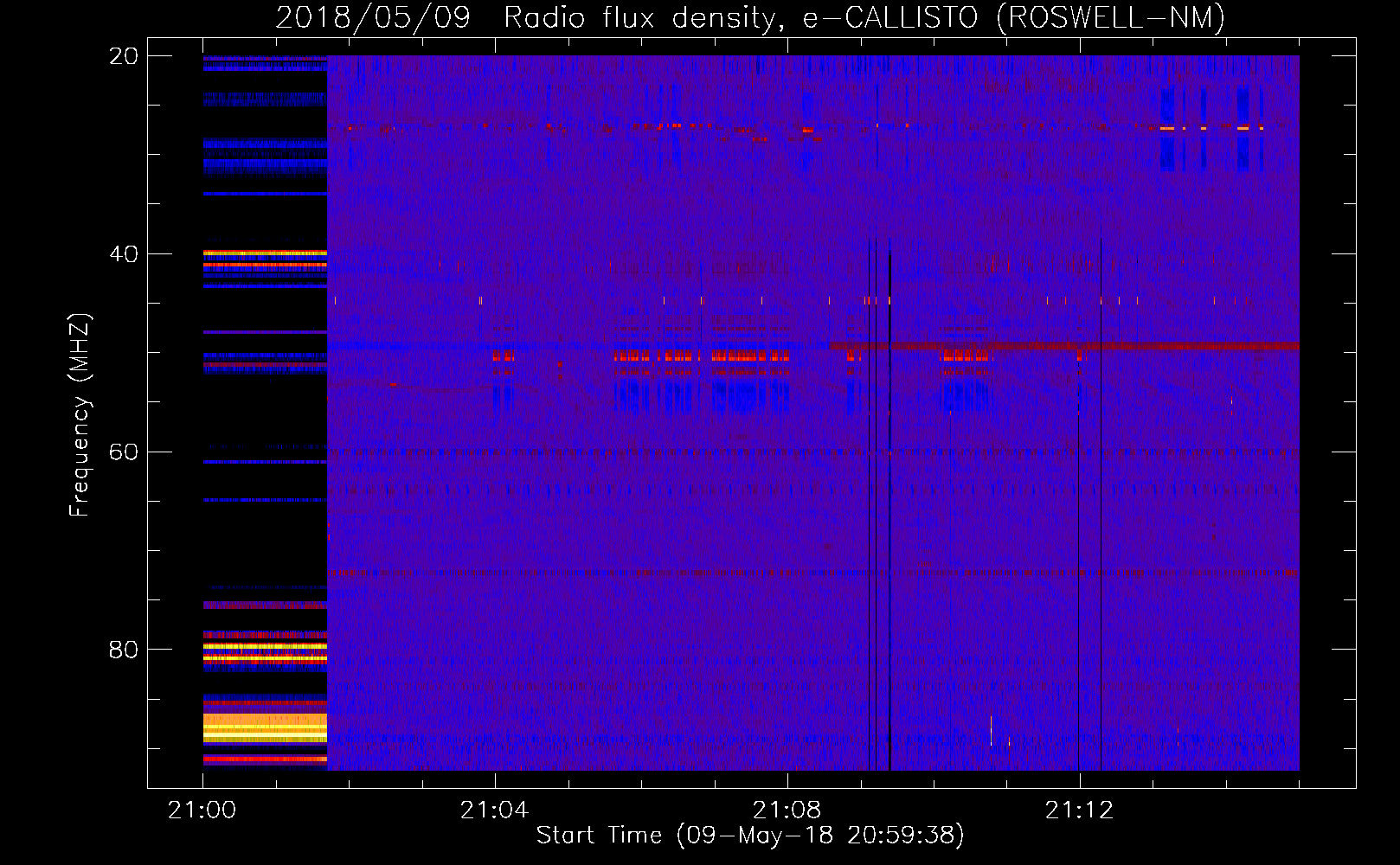
Task: Click the plot title '2018/05/09 Radio flux density'
Action: point(750,17)
